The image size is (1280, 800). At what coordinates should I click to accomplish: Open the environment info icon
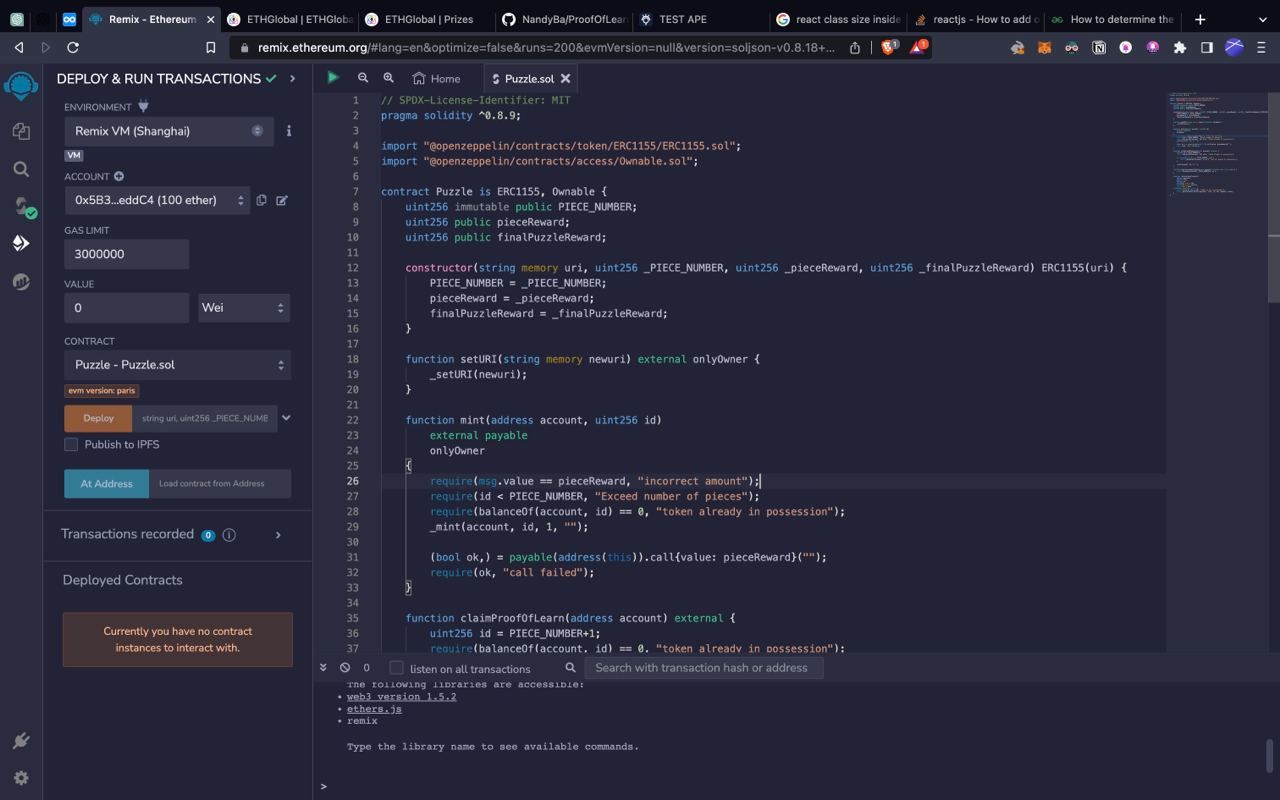point(289,131)
